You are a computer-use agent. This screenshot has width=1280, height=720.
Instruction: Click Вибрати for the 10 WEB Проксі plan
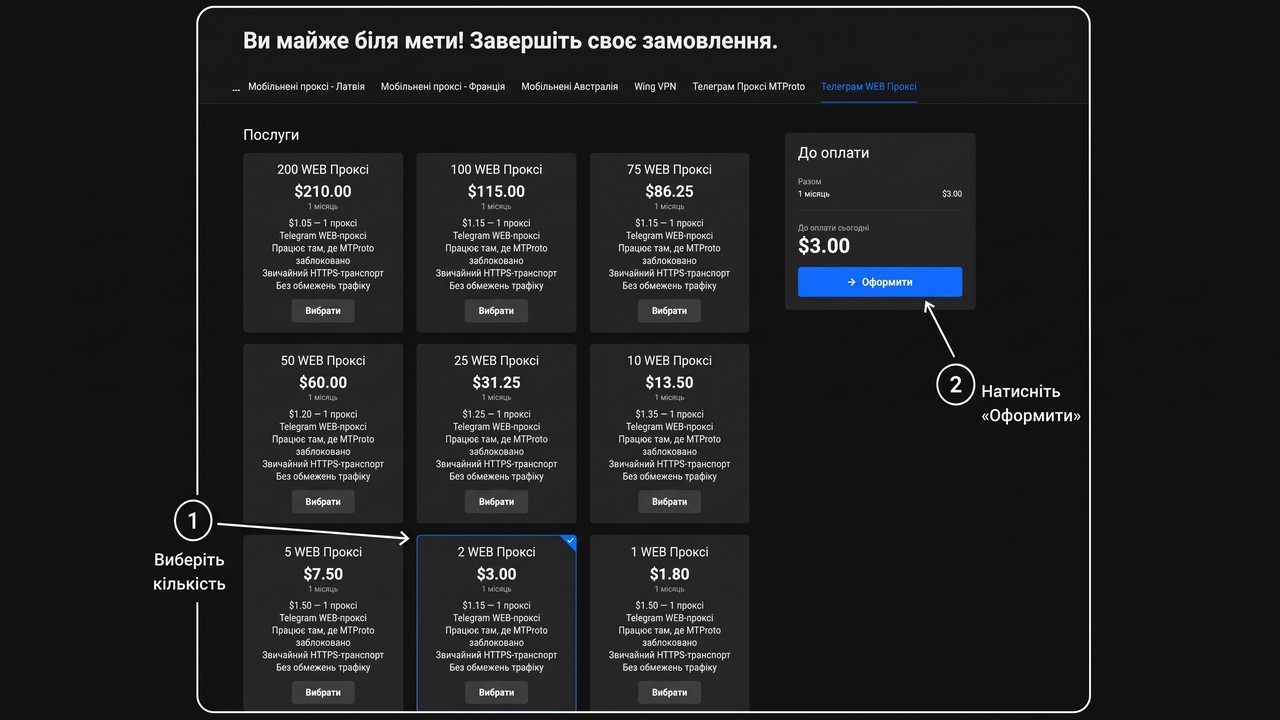(670, 502)
